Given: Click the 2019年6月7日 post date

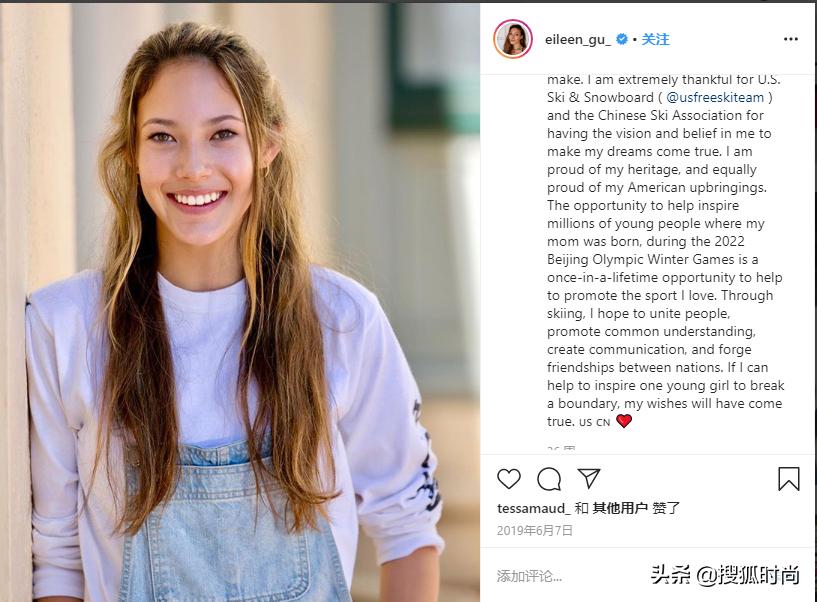Looking at the screenshot, I should (x=535, y=531).
